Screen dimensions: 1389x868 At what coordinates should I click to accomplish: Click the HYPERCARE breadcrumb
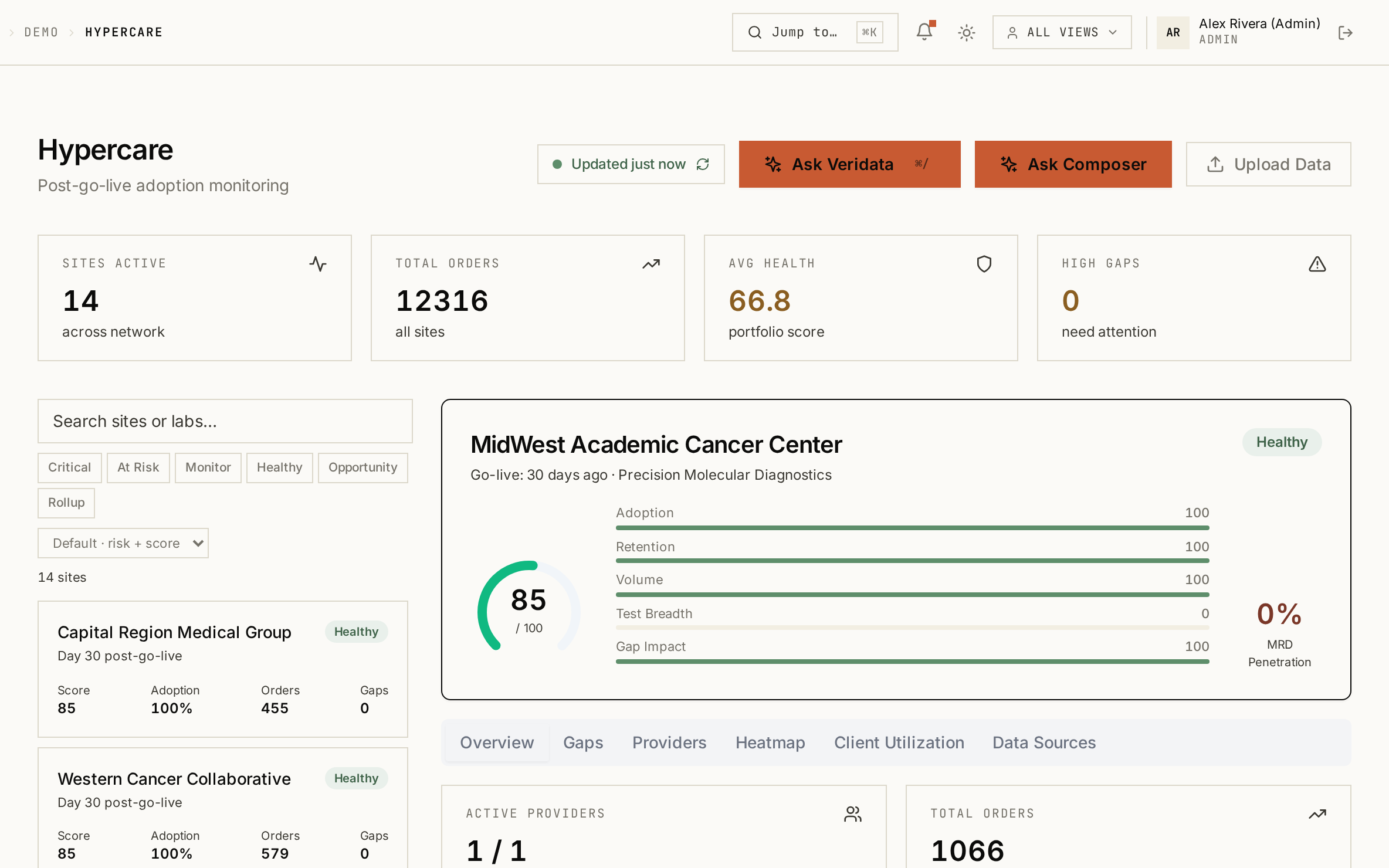[124, 32]
